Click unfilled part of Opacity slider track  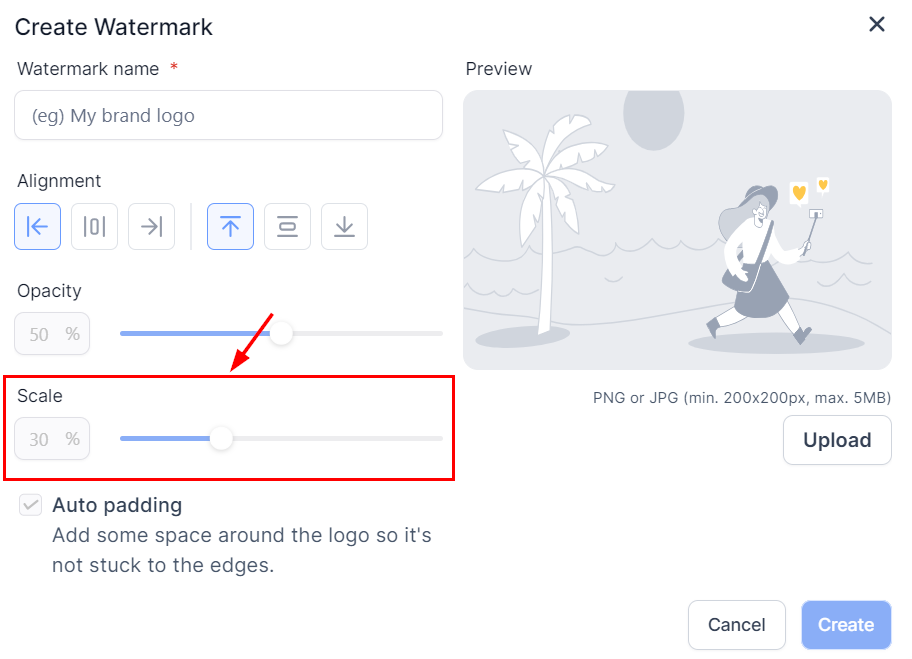pos(367,333)
